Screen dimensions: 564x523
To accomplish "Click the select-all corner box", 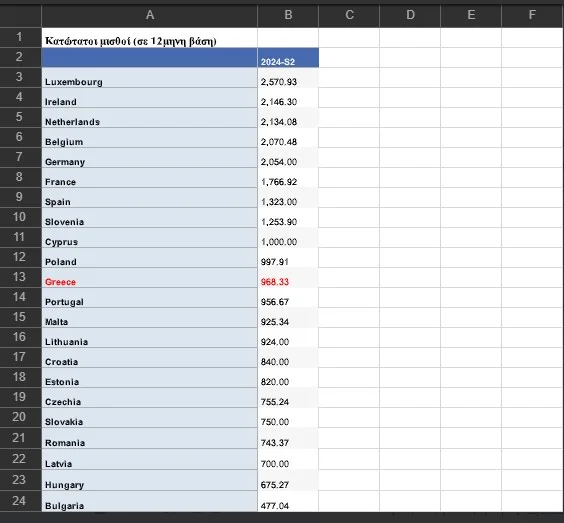I will (21, 16).
